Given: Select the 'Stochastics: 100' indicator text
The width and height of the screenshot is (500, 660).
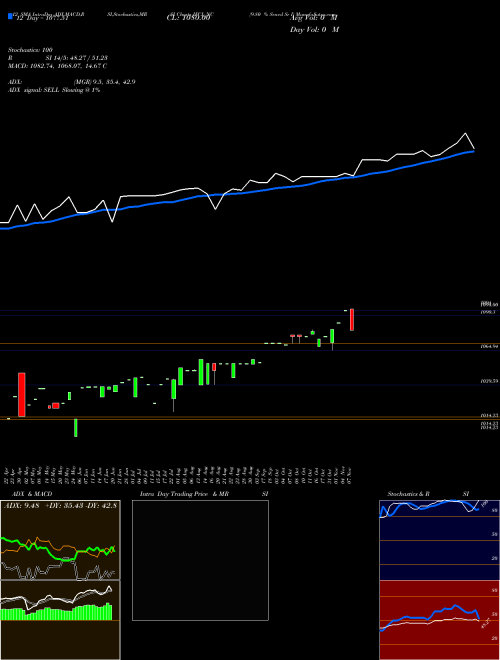Looking at the screenshot, I should pyautogui.click(x=30, y=50).
